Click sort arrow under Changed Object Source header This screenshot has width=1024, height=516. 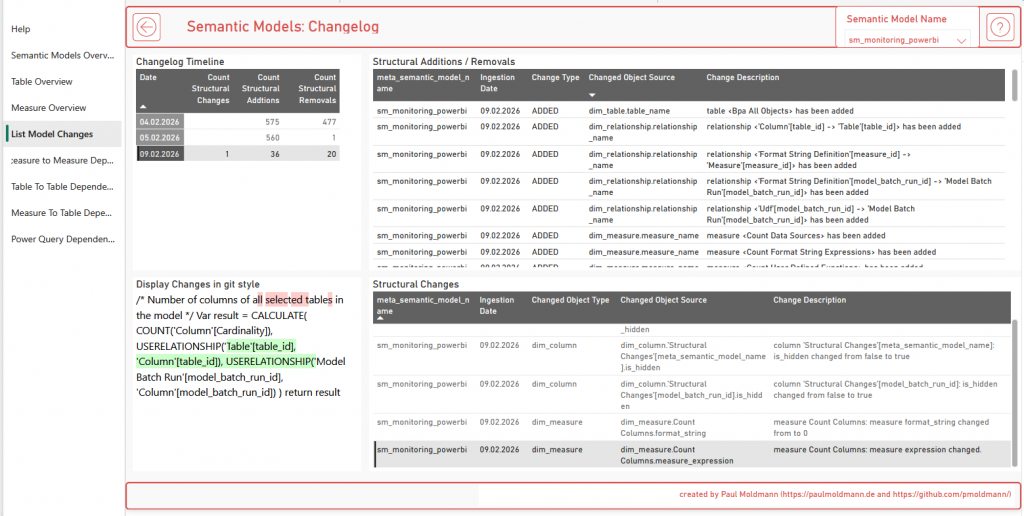point(592,94)
